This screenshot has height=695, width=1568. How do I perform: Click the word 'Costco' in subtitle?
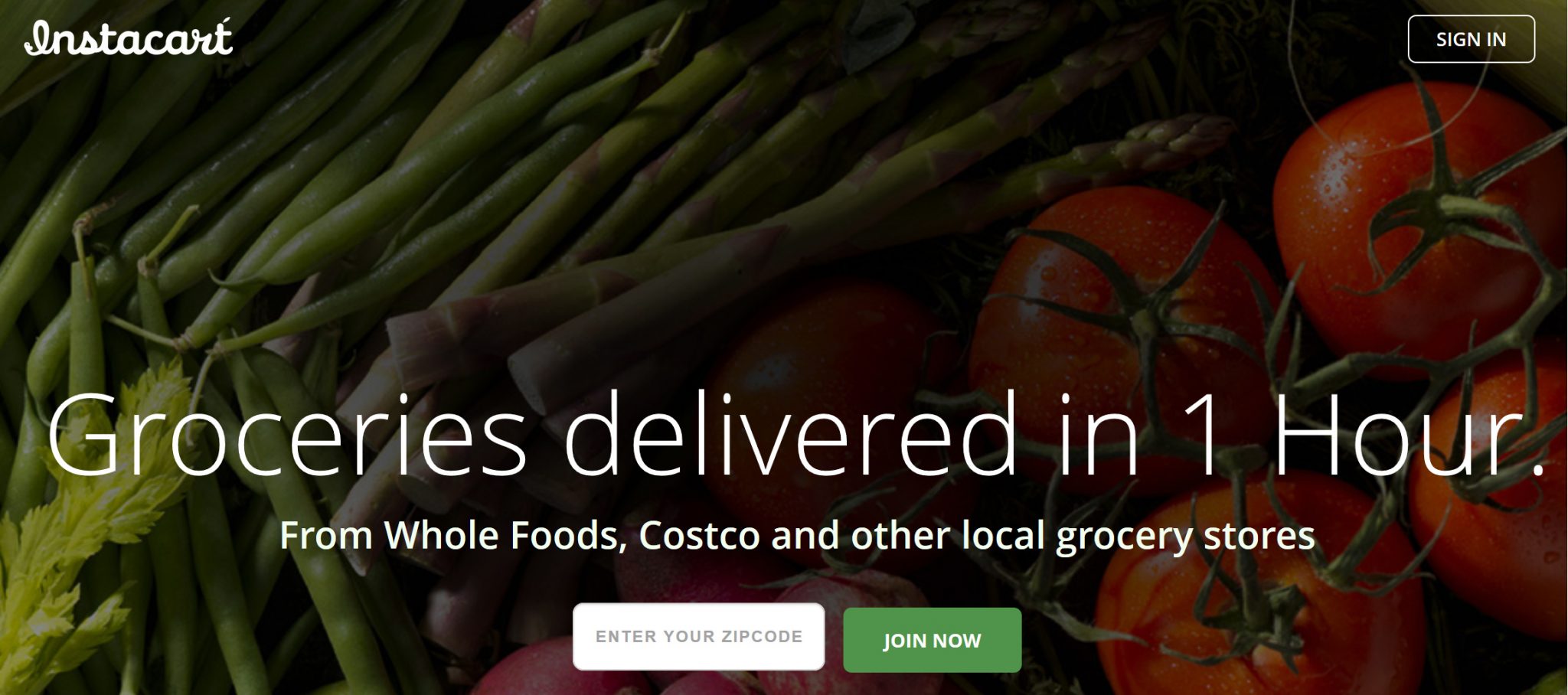(x=699, y=535)
